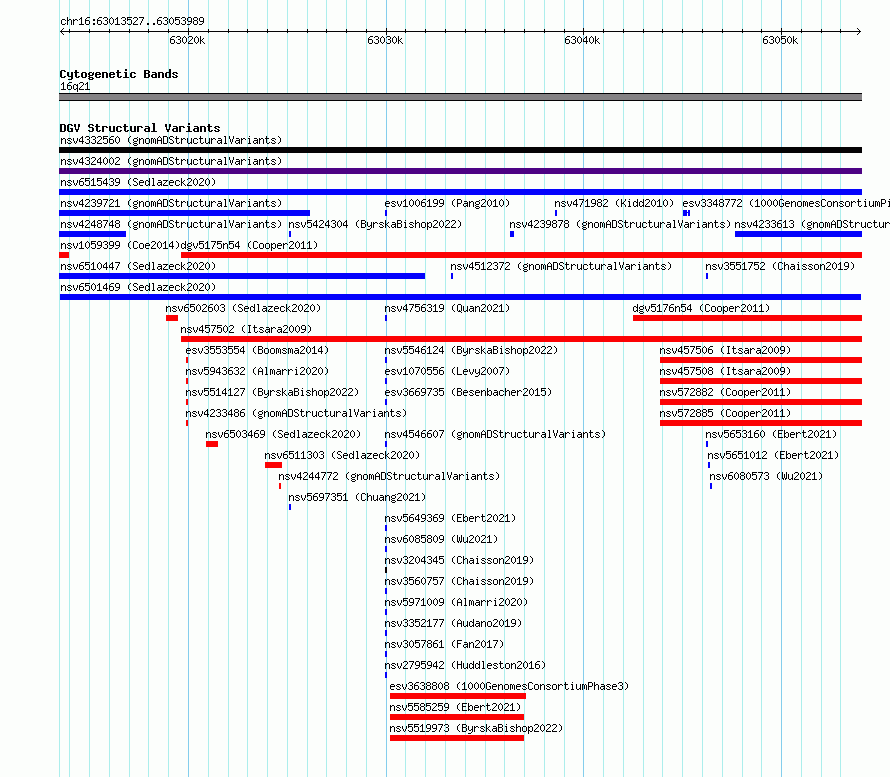This screenshot has width=890, height=777.
Task: Open nsv5697351 (Chuang2021) label
Action: (x=357, y=497)
